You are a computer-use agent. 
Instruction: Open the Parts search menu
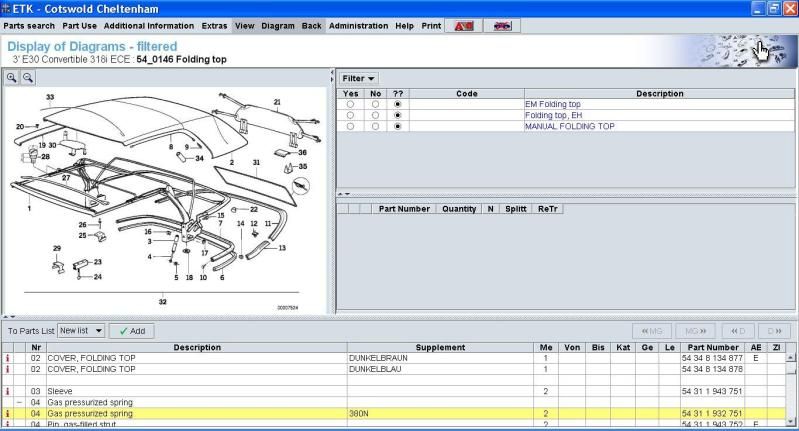pos(29,25)
